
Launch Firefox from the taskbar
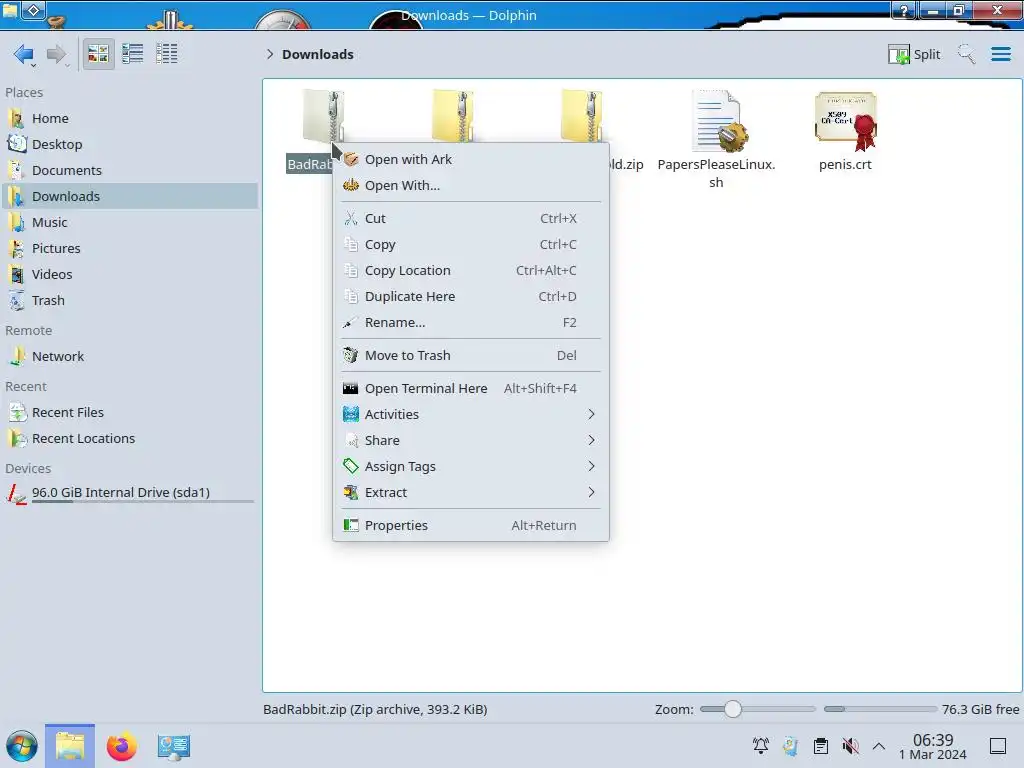pos(121,746)
